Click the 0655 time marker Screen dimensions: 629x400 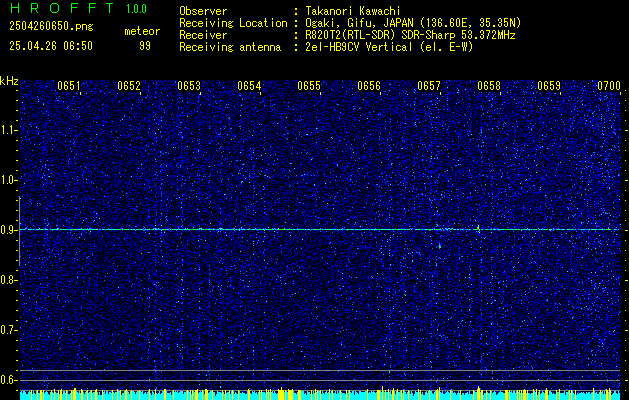click(309, 86)
